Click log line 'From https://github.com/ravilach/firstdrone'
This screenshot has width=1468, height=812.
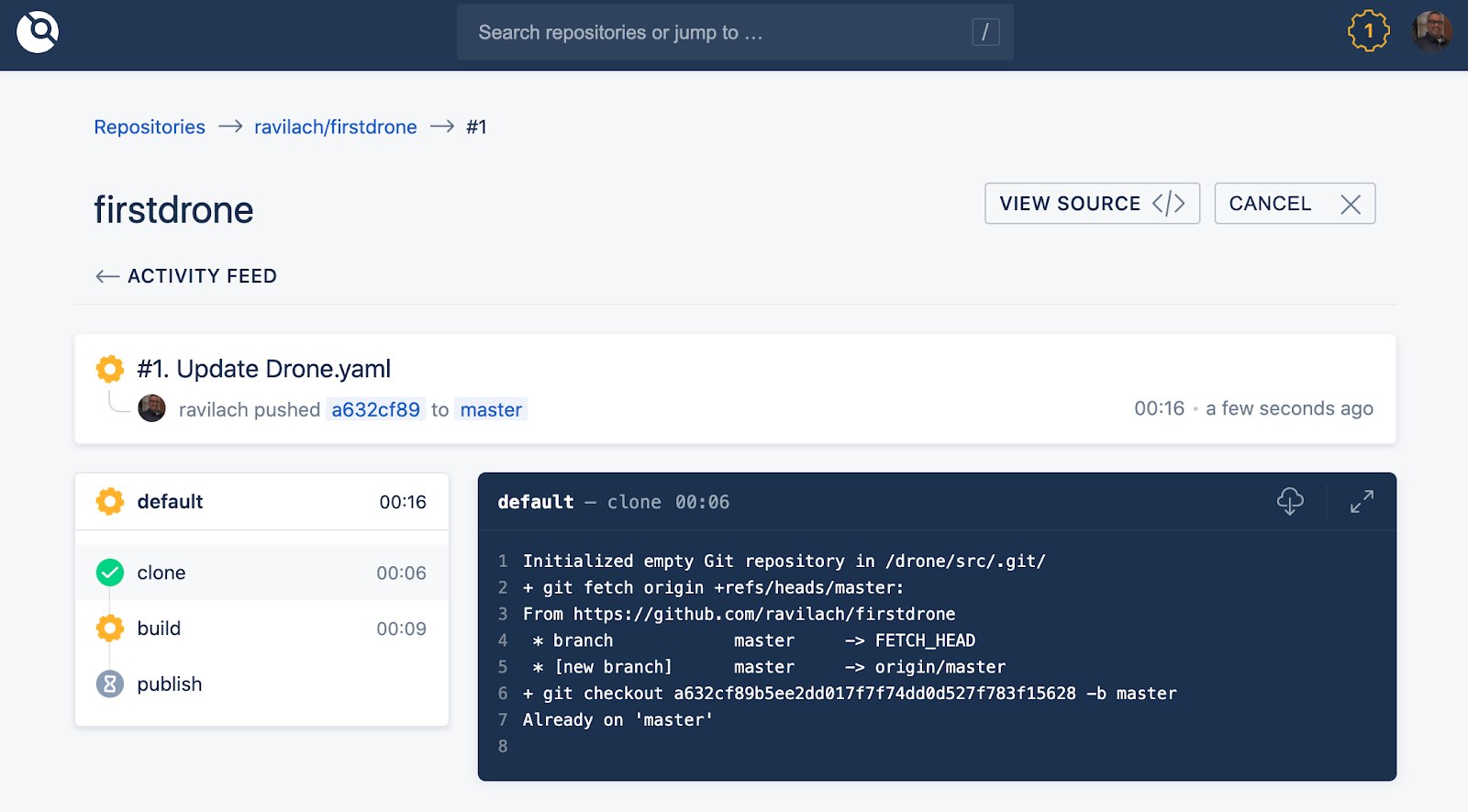[x=740, y=614]
